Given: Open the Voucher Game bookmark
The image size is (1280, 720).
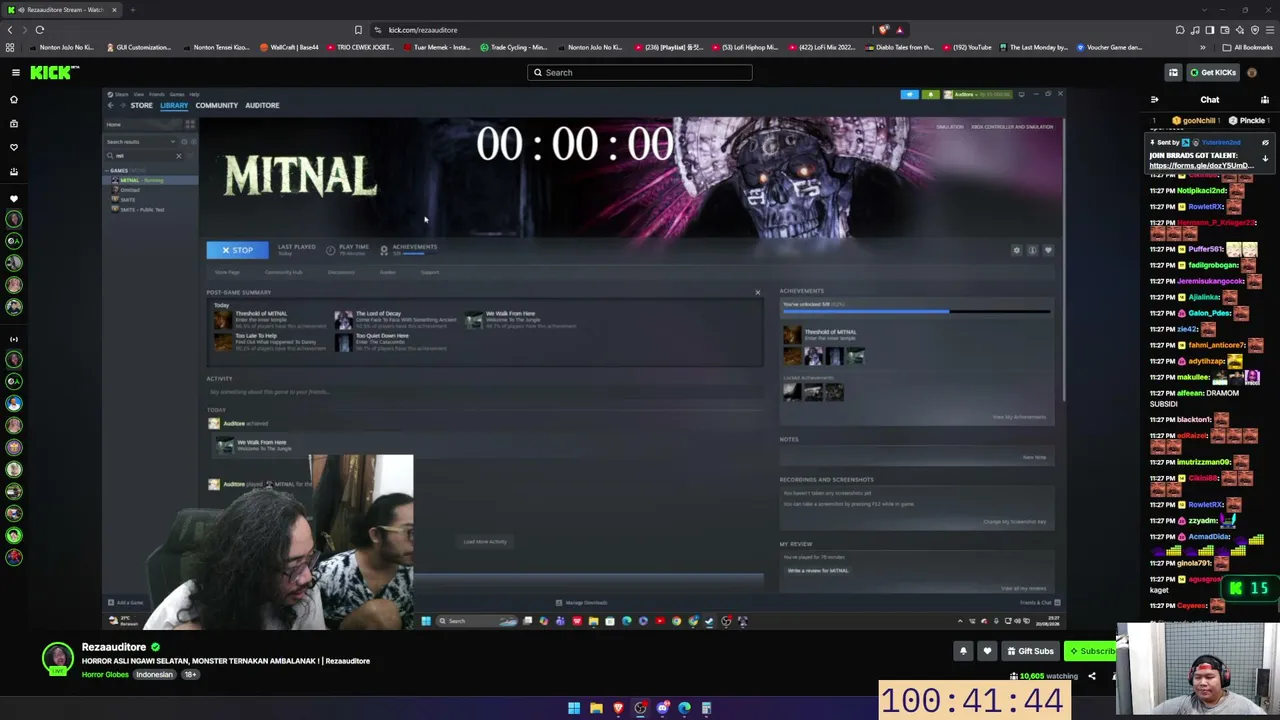Looking at the screenshot, I should coord(1108,47).
